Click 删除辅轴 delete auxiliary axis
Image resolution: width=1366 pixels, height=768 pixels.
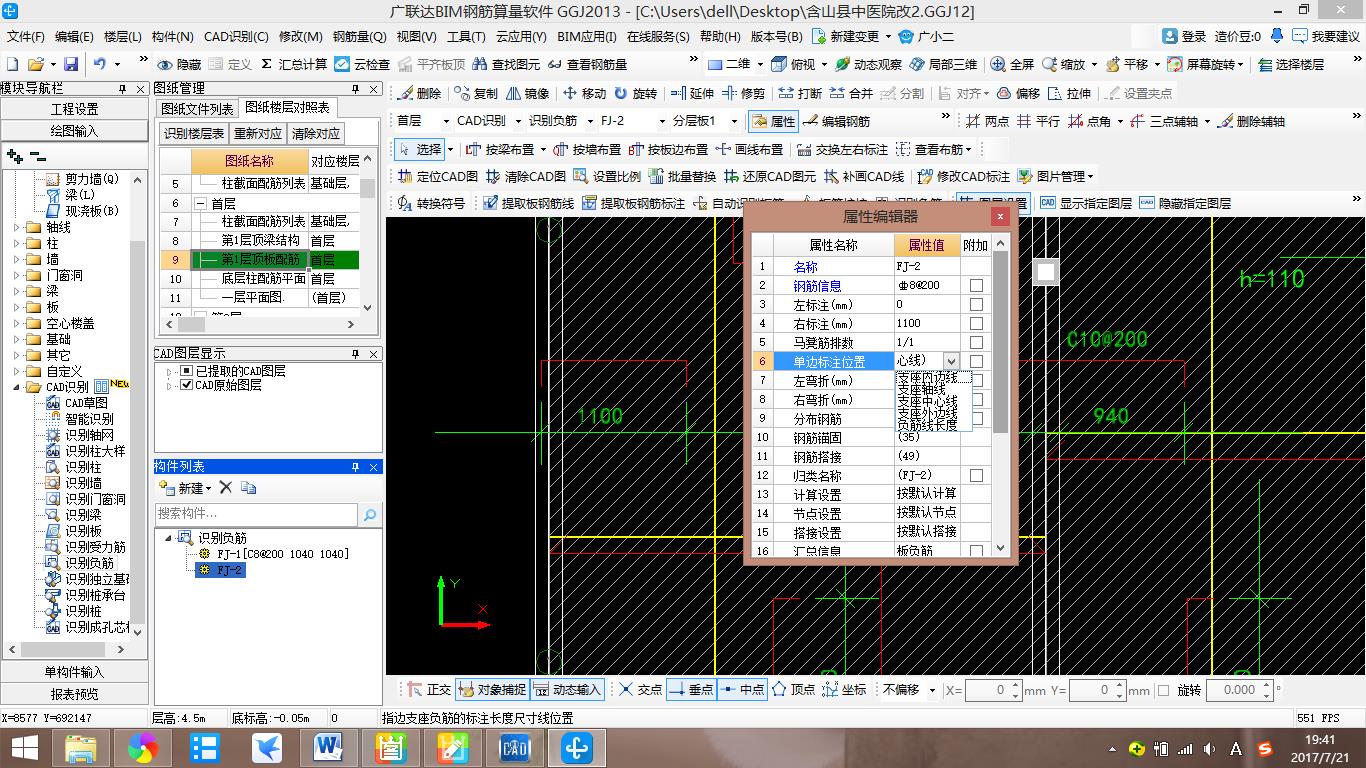coord(1250,121)
